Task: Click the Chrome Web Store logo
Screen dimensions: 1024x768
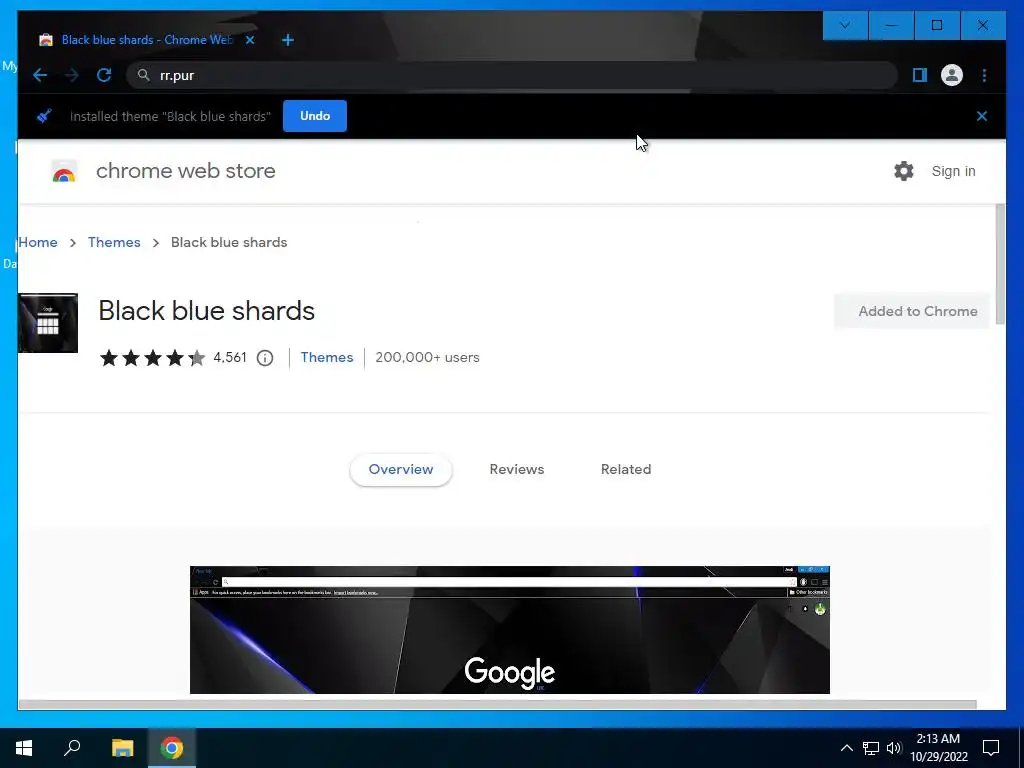Action: pyautogui.click(x=64, y=171)
